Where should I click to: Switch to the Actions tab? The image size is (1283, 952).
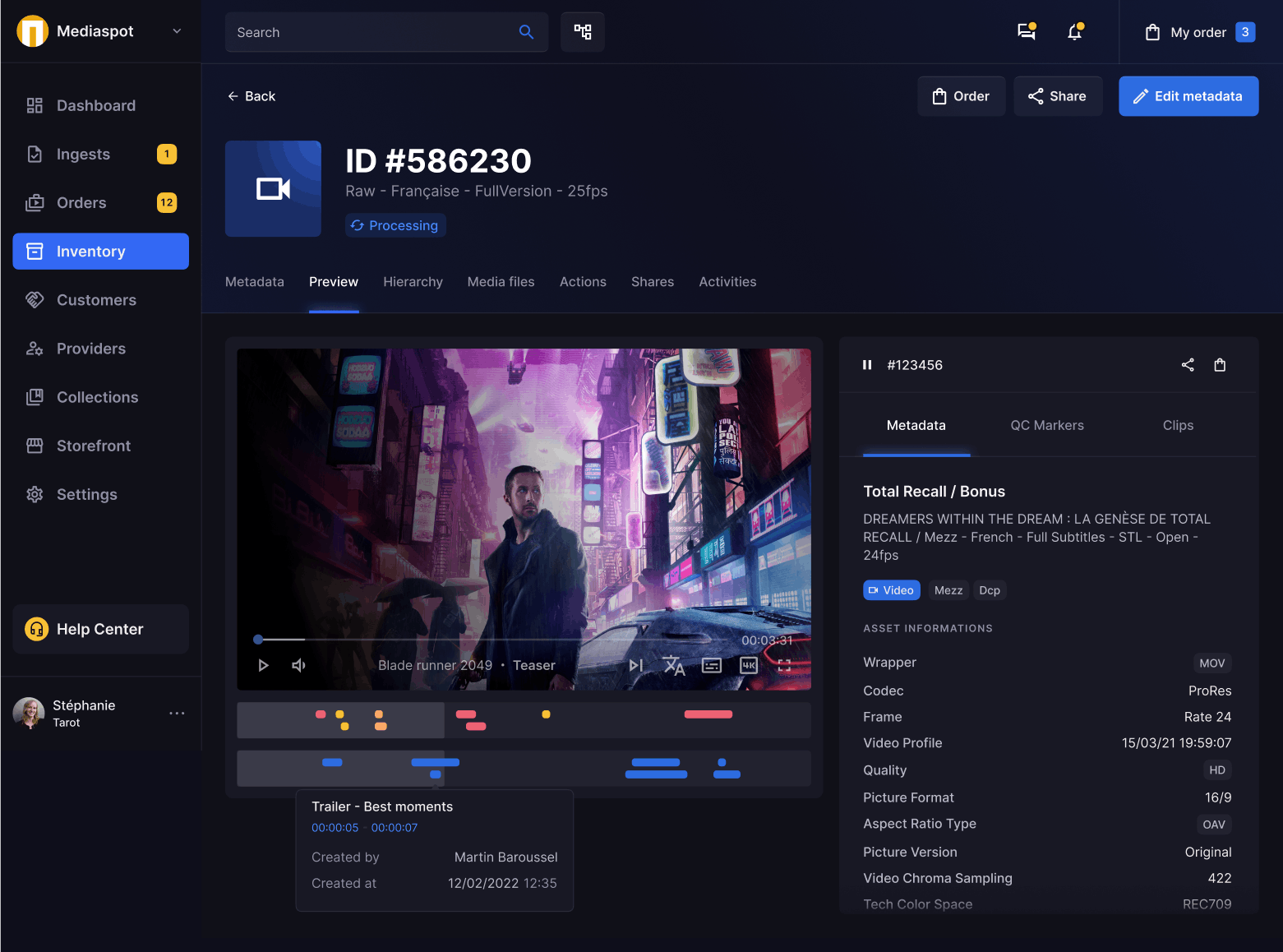[583, 282]
